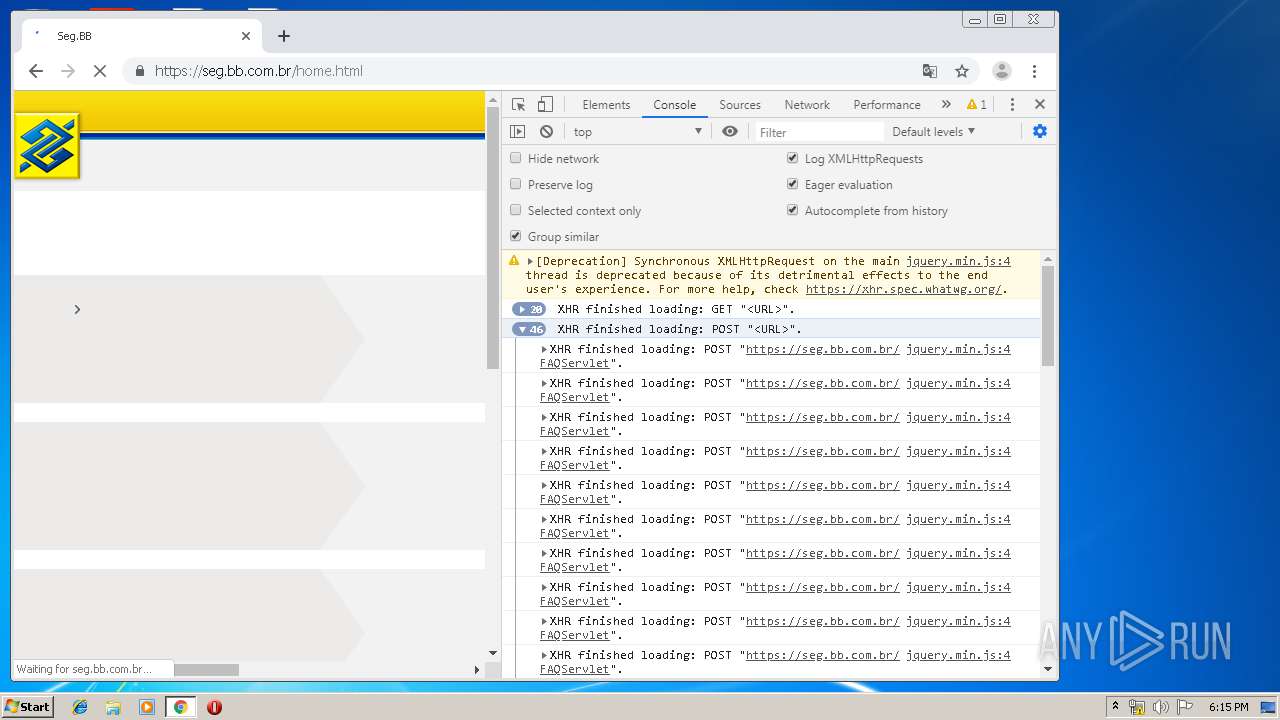This screenshot has height=720, width=1280.
Task: Click webpage horizontal scrollbar thumb
Action: tap(206, 669)
